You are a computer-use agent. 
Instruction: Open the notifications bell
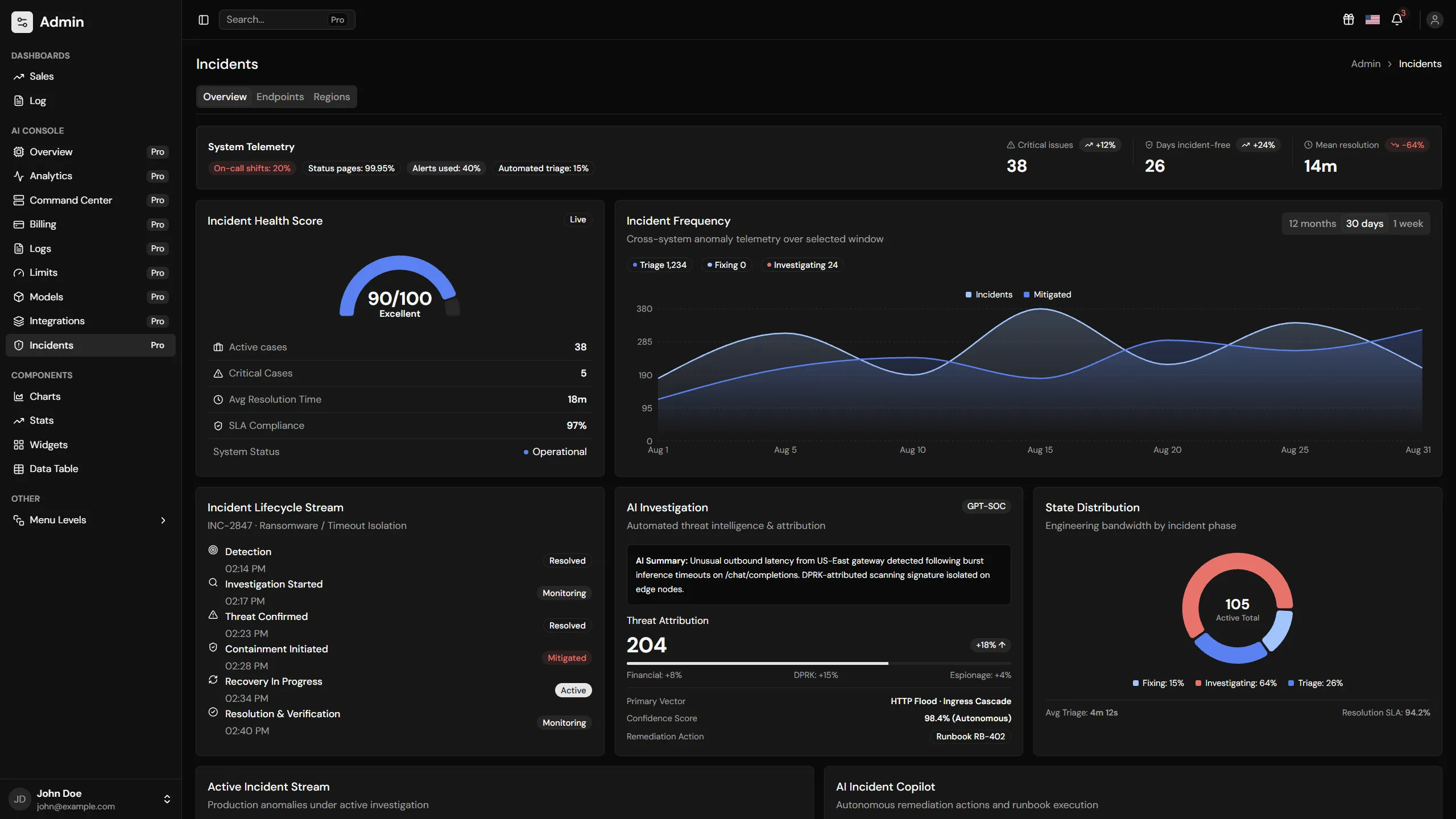point(1397,20)
